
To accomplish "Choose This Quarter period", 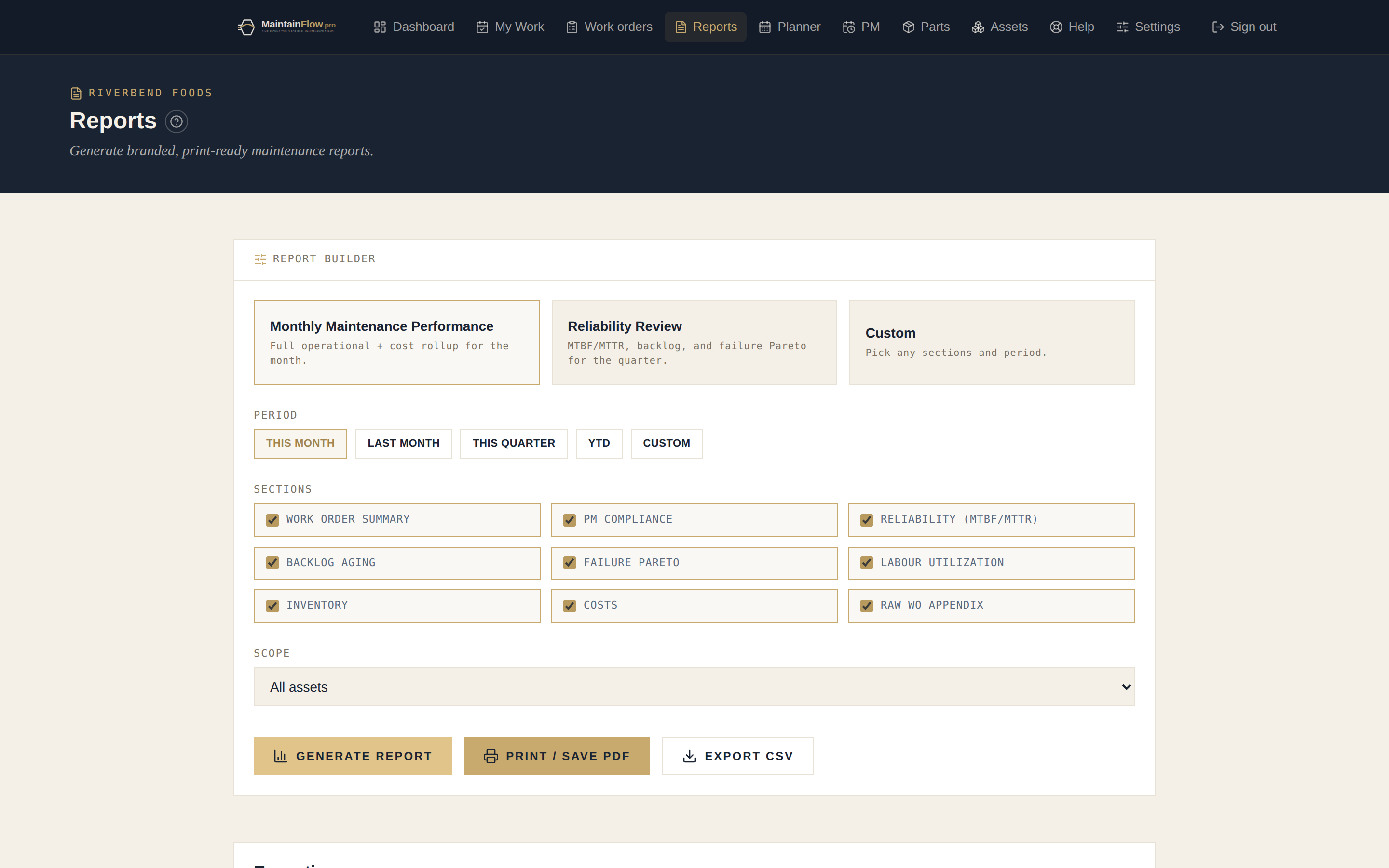I will [514, 443].
